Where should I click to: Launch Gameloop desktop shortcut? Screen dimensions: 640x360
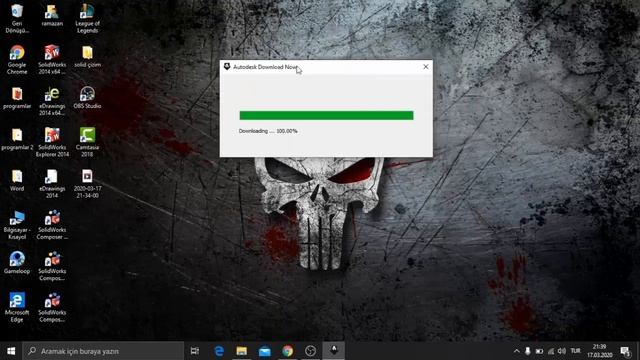pyautogui.click(x=17, y=263)
